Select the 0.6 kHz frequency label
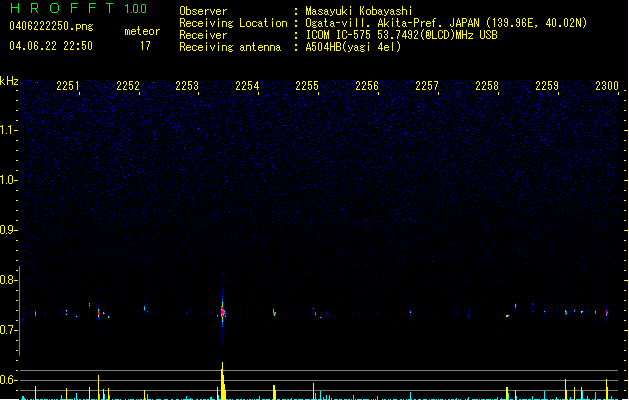The image size is (629, 400). click(9, 380)
